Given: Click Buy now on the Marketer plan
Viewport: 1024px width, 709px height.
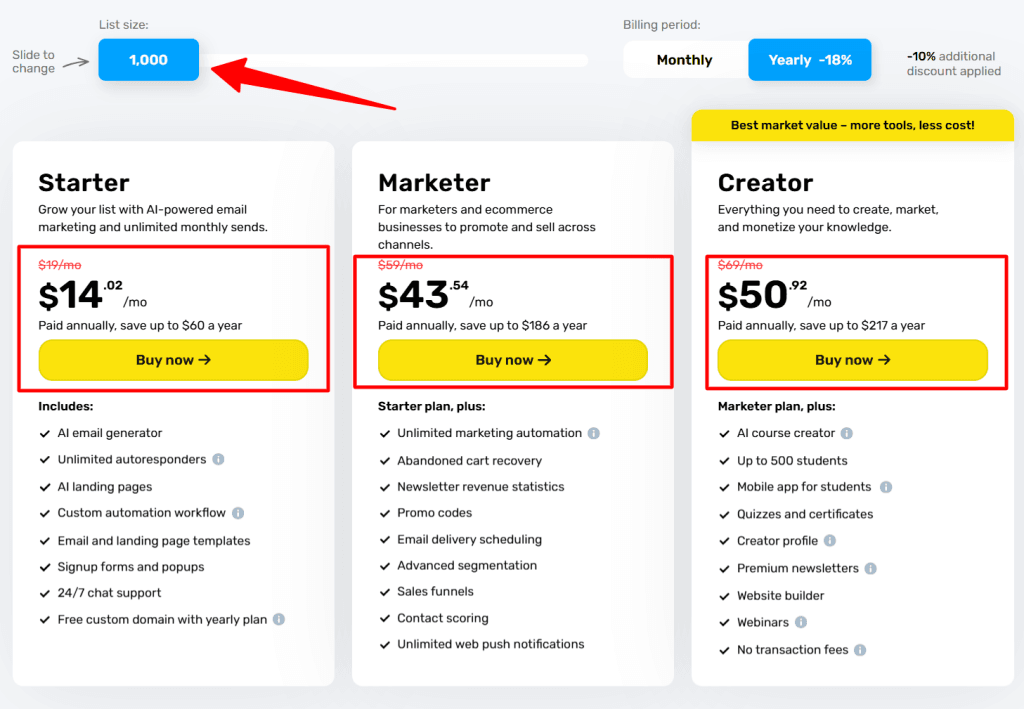Looking at the screenshot, I should (x=513, y=360).
